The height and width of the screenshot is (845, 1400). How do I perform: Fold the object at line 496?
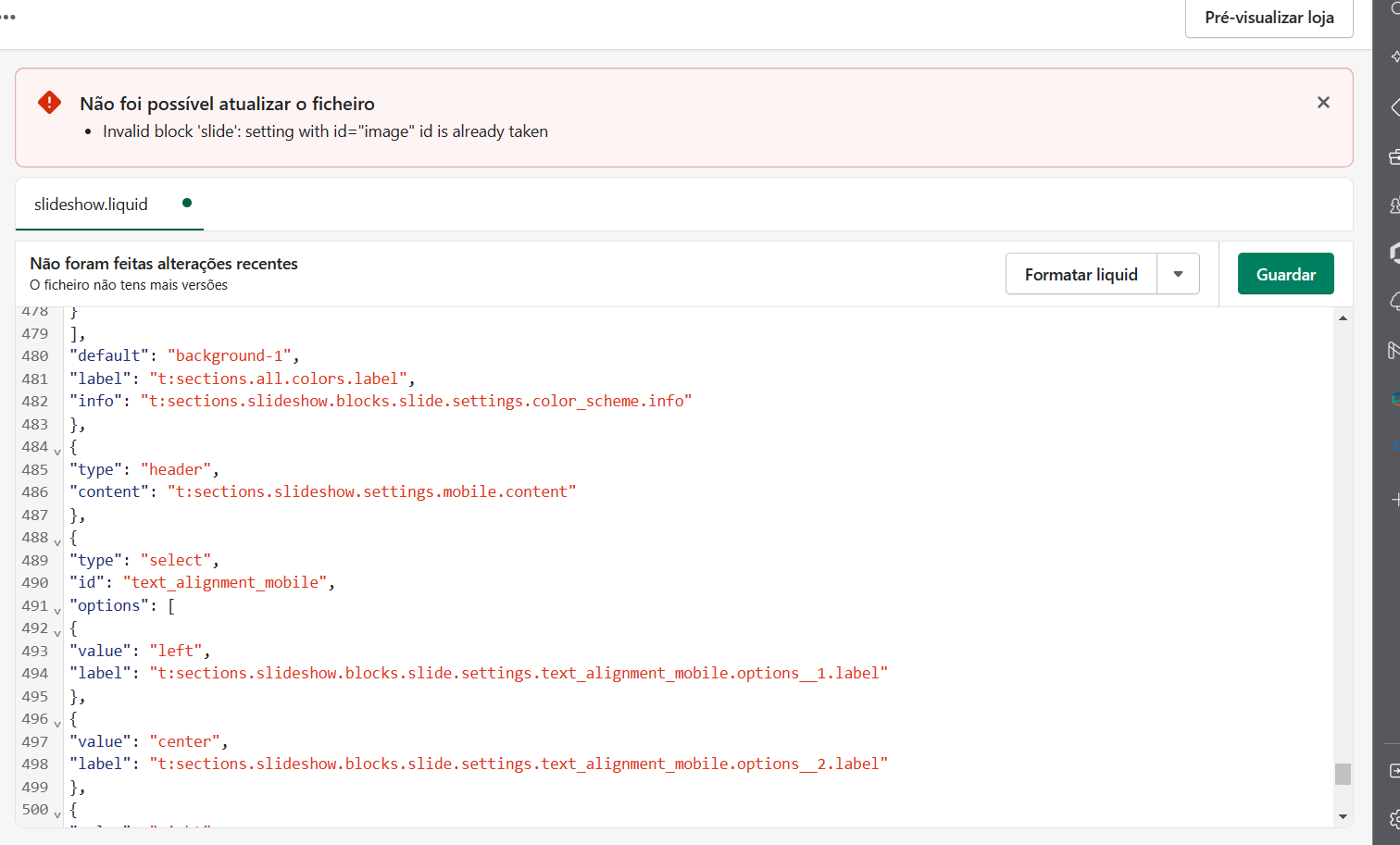(57, 724)
